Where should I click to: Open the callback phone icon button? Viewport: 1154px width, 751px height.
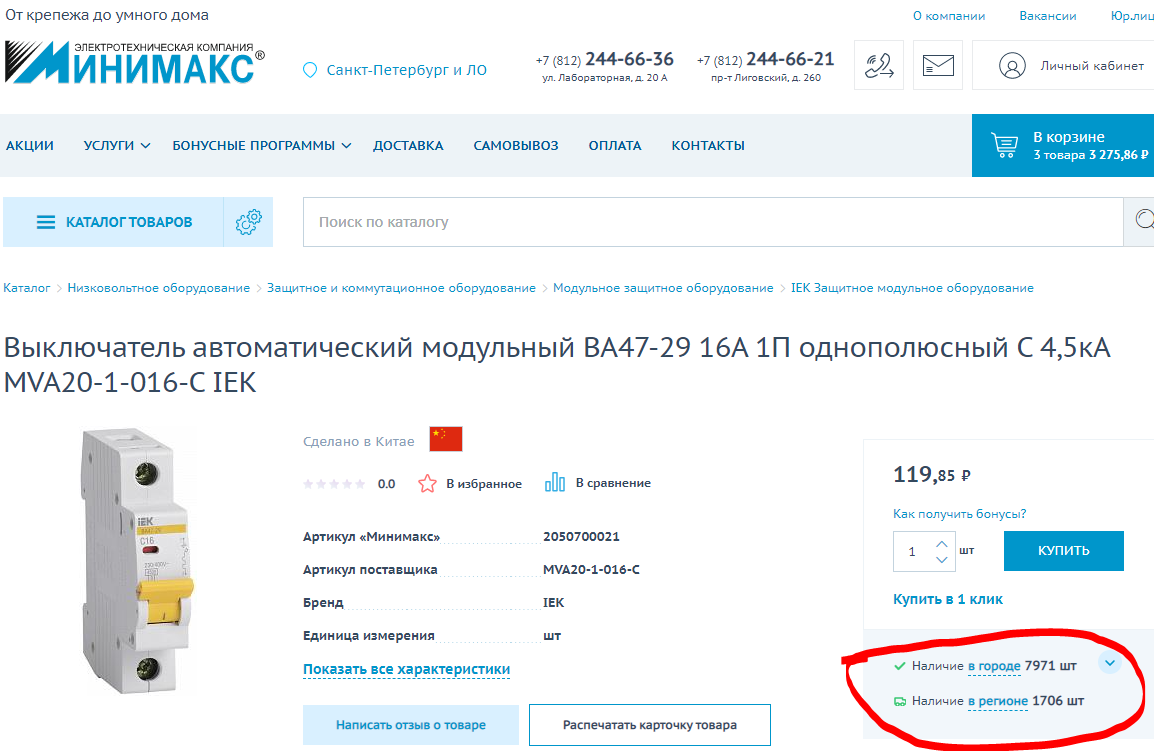[879, 66]
